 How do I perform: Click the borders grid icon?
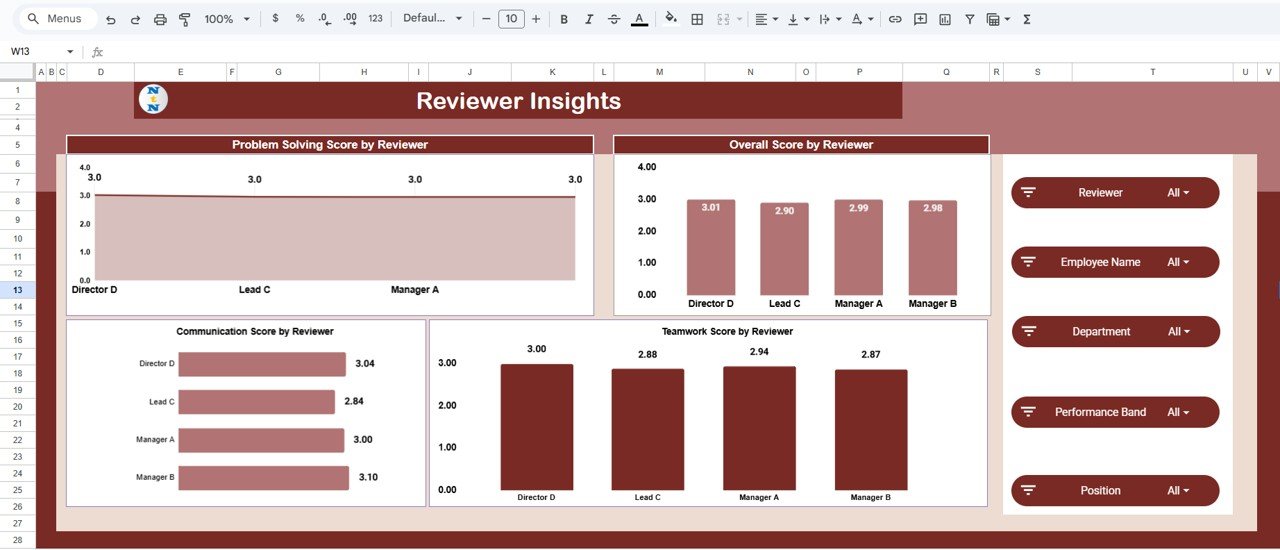(697, 19)
